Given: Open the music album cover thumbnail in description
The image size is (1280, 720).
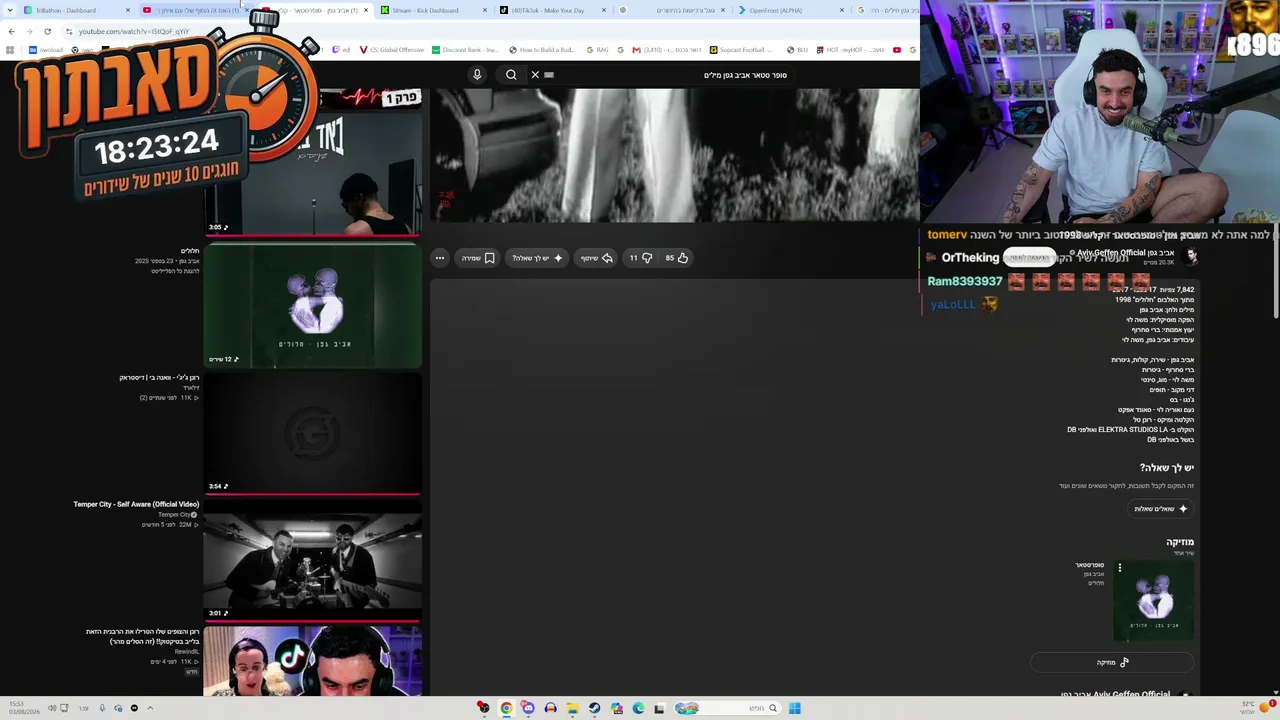Looking at the screenshot, I should click(1154, 600).
